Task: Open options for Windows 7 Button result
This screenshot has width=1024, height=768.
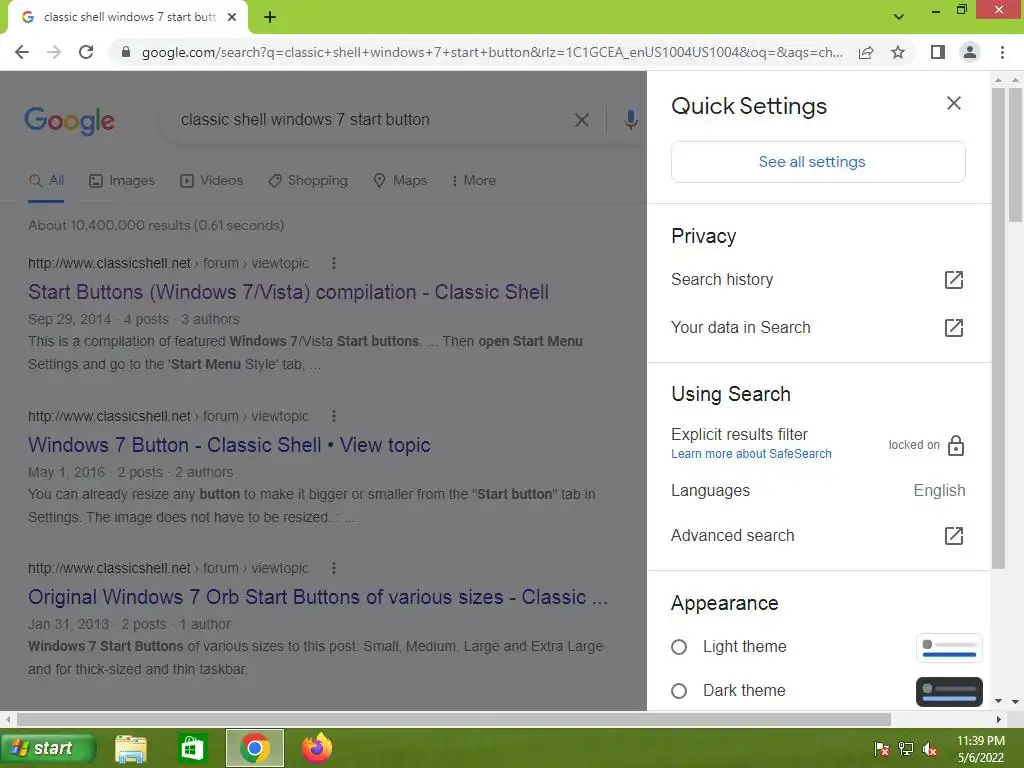Action: click(x=334, y=416)
